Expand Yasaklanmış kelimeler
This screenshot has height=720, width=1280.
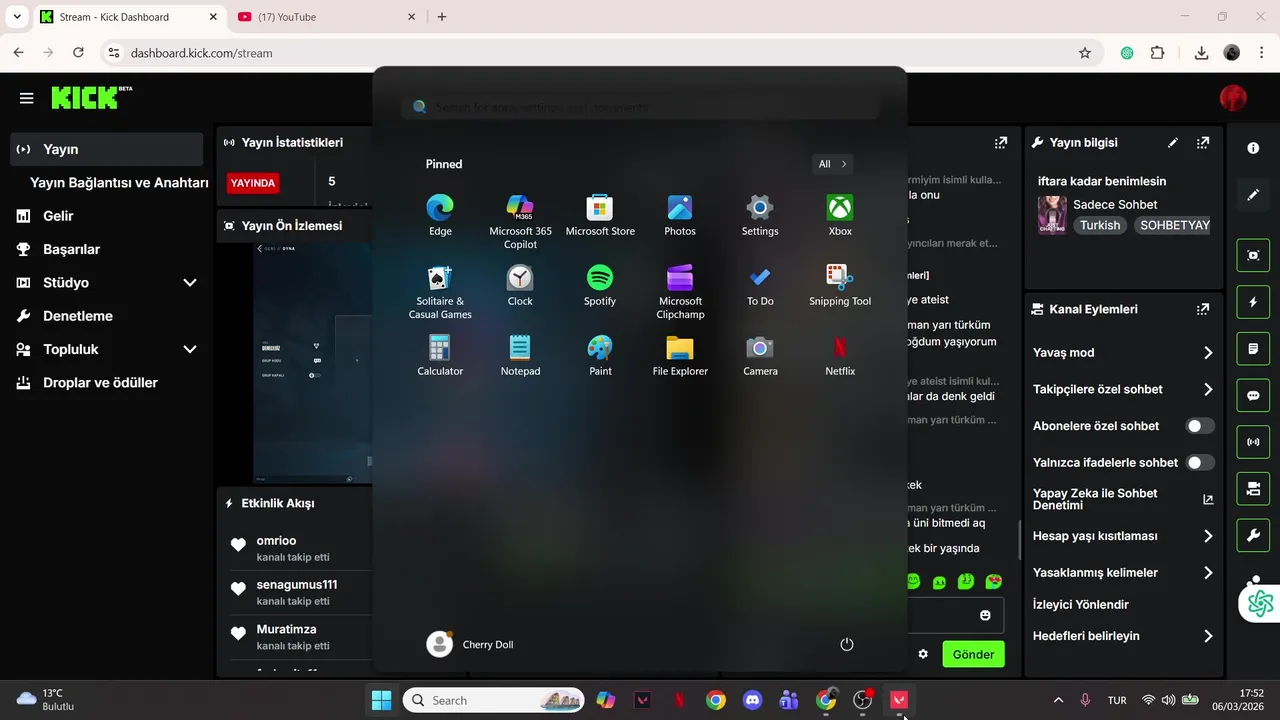point(1124,573)
